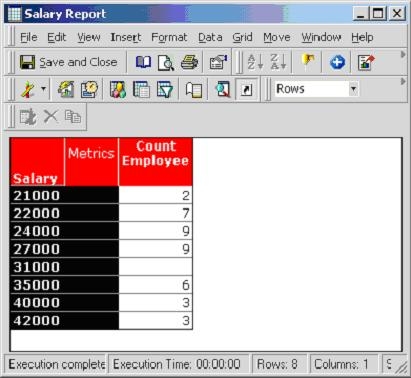Maximize the Salary Report window
This screenshot has width=411, height=378.
coord(378,14)
